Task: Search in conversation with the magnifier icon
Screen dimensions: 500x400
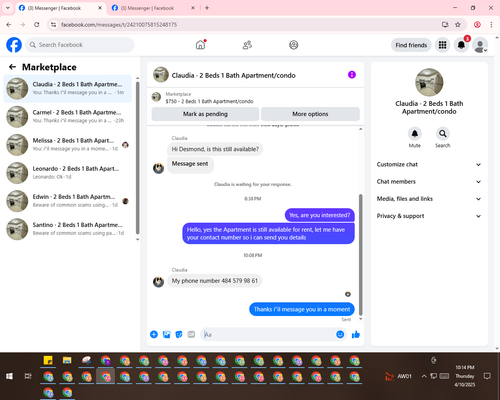Action: 443,134
